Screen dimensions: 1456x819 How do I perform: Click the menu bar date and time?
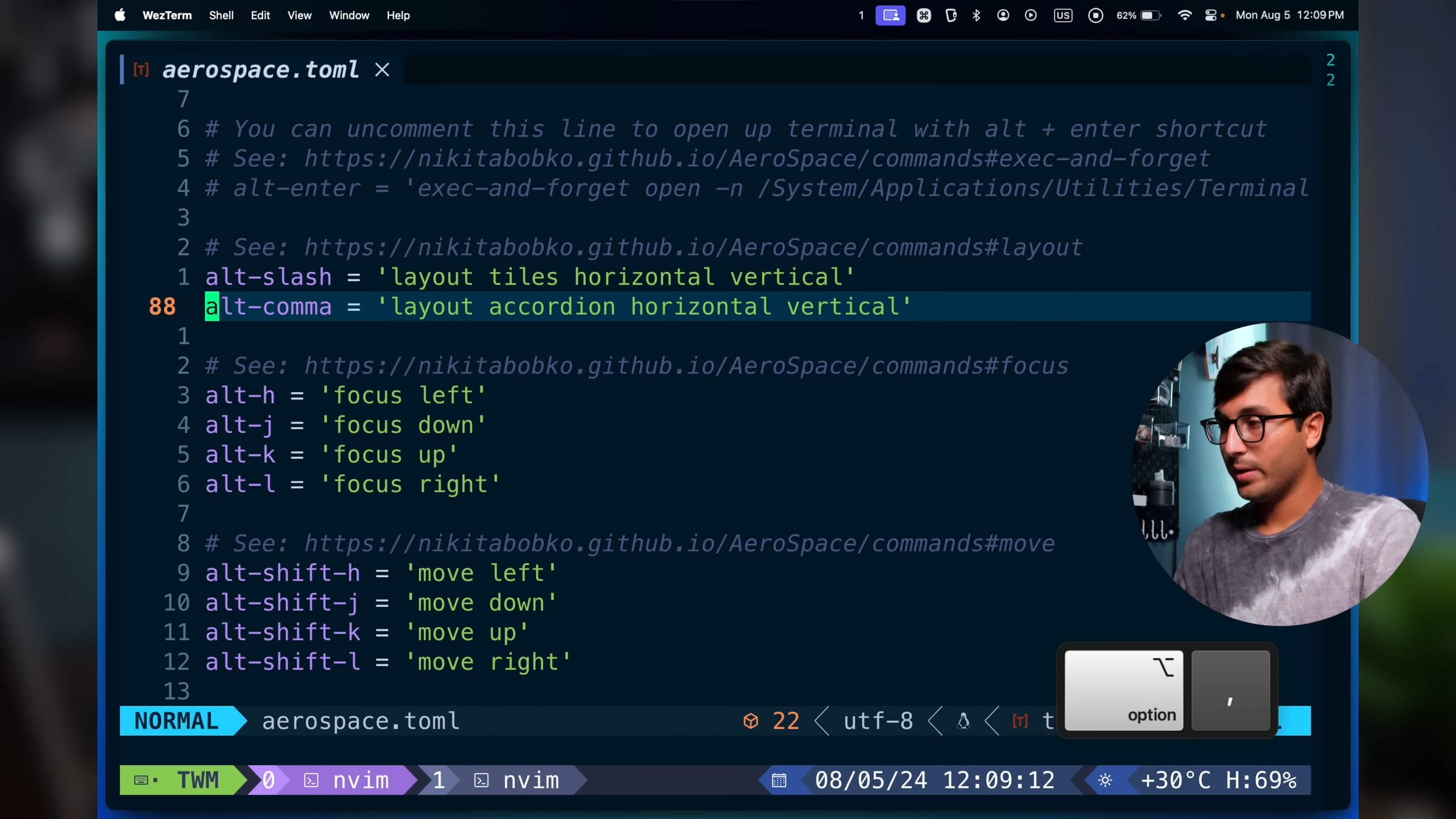pyautogui.click(x=1289, y=15)
